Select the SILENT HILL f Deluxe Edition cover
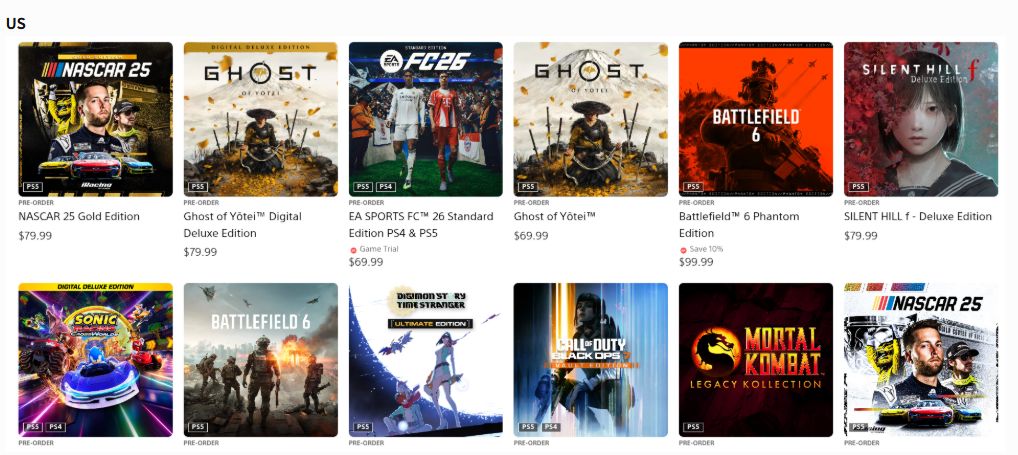This screenshot has height=455, width=1018. pos(921,119)
